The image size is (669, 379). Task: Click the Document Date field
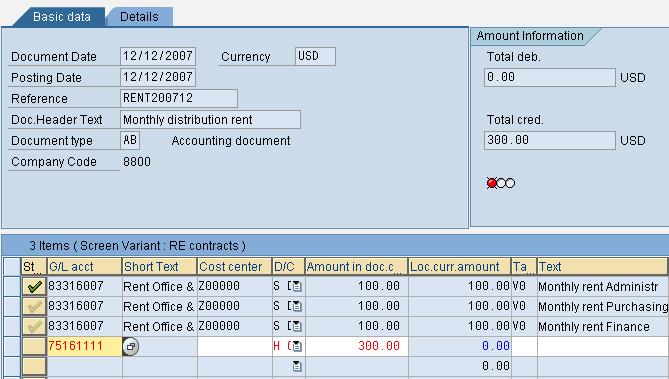click(158, 56)
